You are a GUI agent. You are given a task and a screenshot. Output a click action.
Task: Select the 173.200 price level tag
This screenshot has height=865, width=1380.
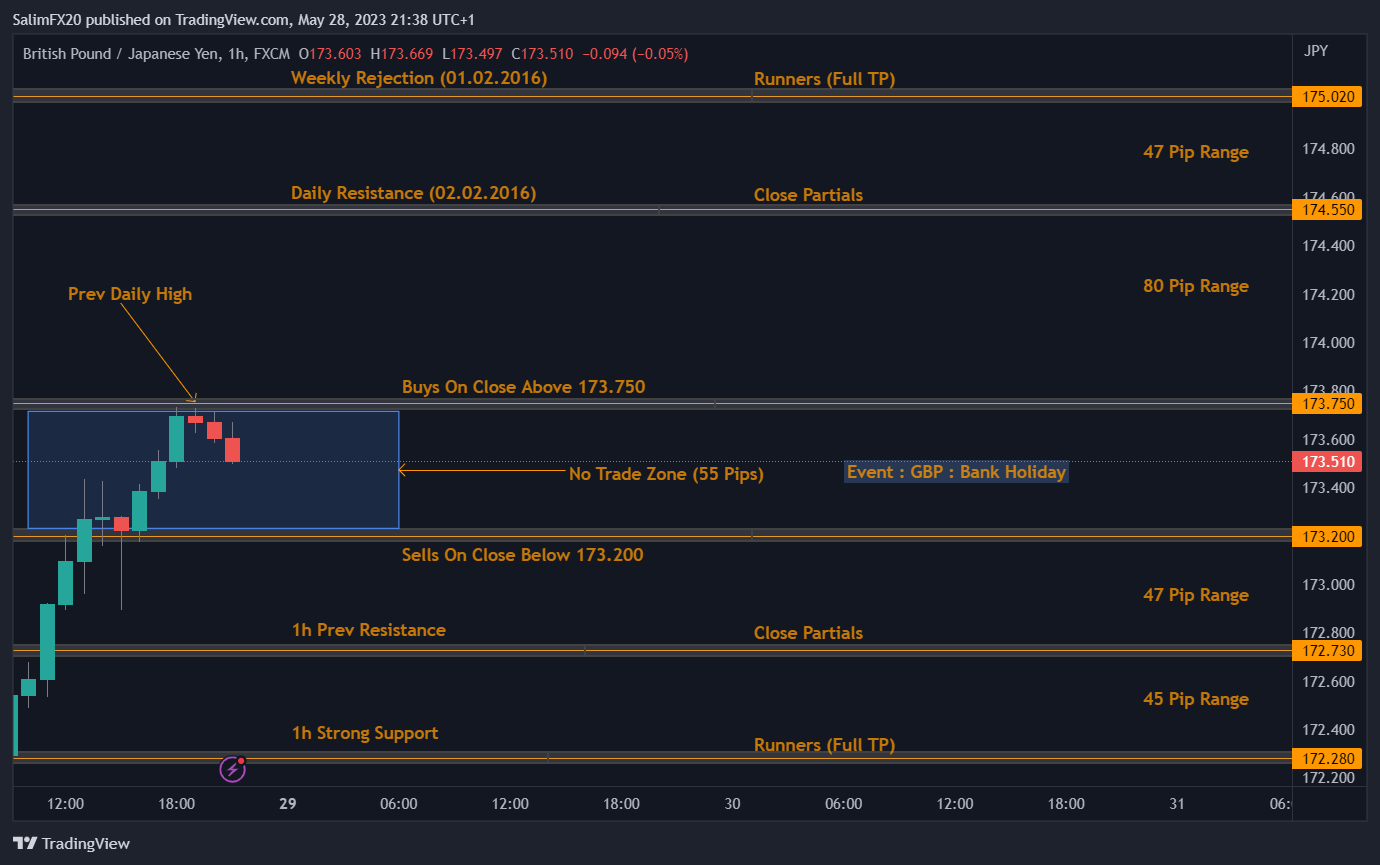click(1327, 537)
